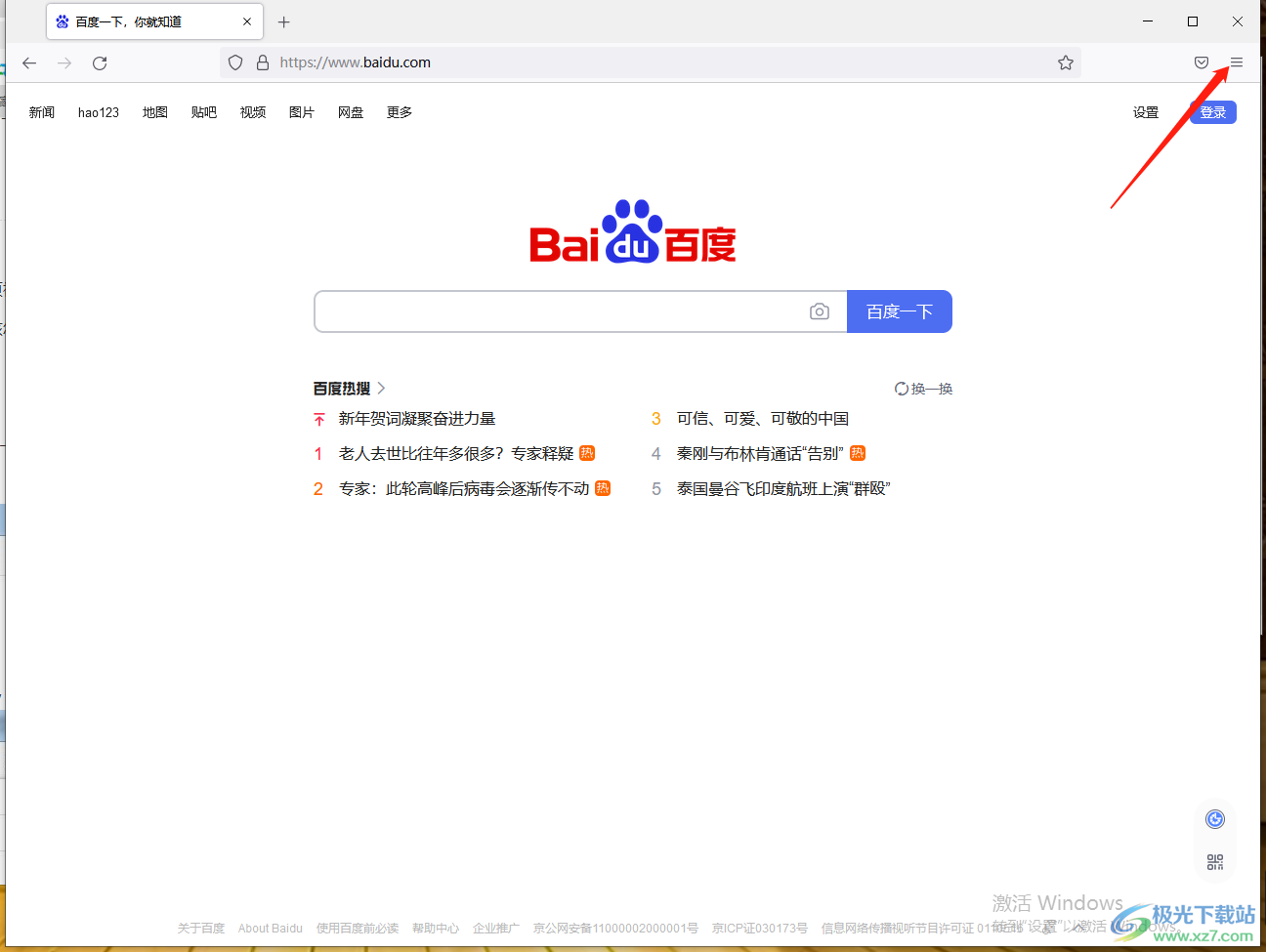Open the 图片 navigation link
The height and width of the screenshot is (952, 1266).
pyautogui.click(x=302, y=112)
